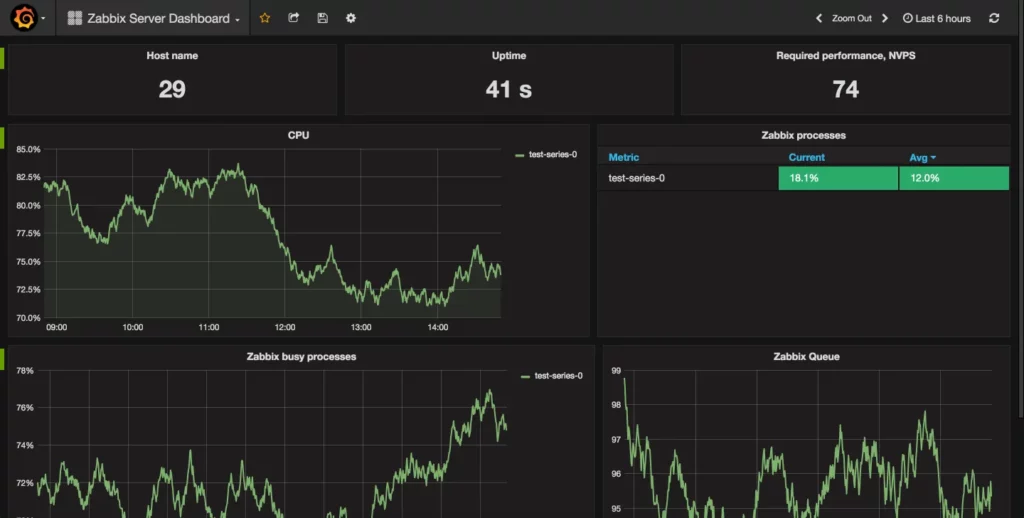The image size is (1024, 518).
Task: Share the dashboard via share icon
Action: [x=293, y=18]
